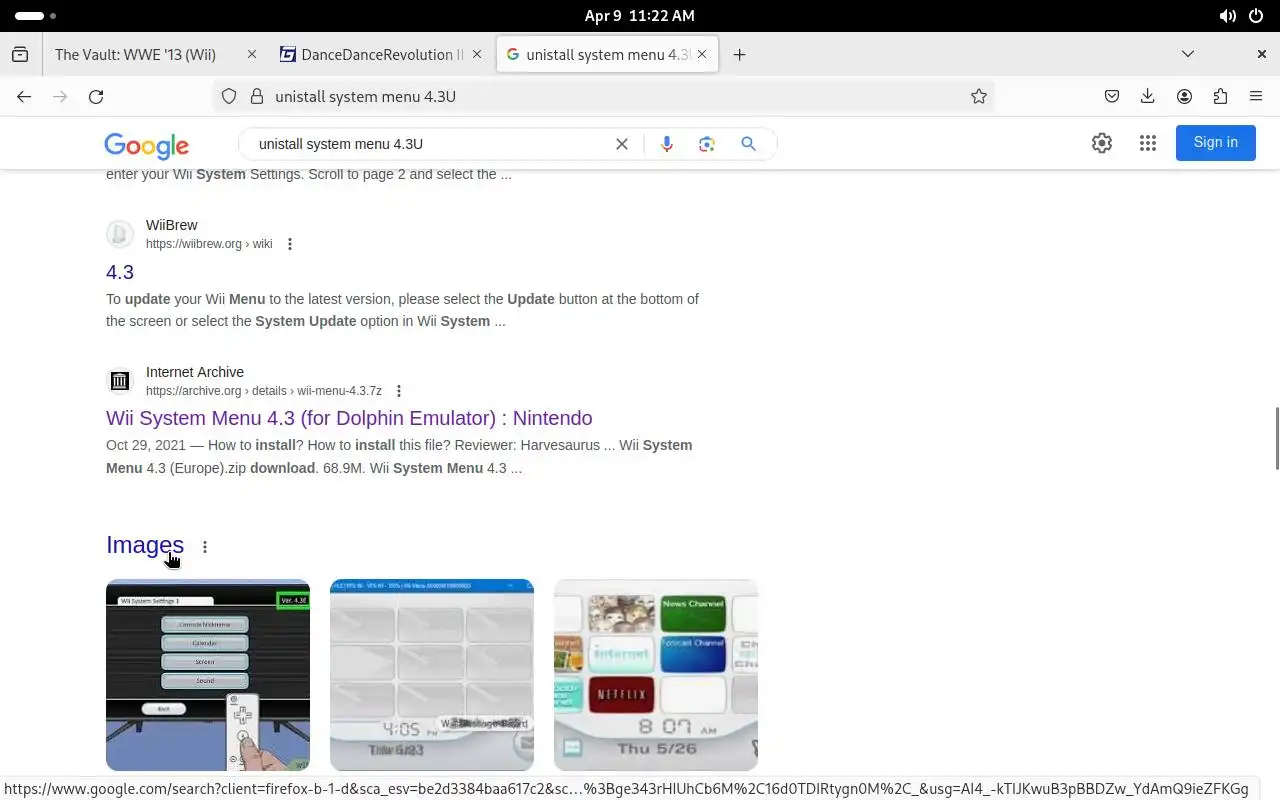The height and width of the screenshot is (800, 1280).
Task: Go to the Google logo homepage
Action: point(146,146)
